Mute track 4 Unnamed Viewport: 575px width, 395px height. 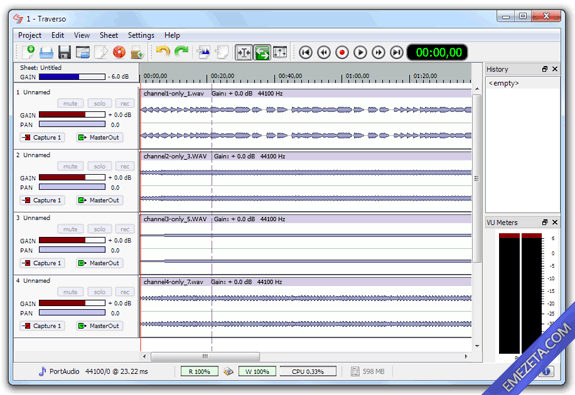point(70,292)
